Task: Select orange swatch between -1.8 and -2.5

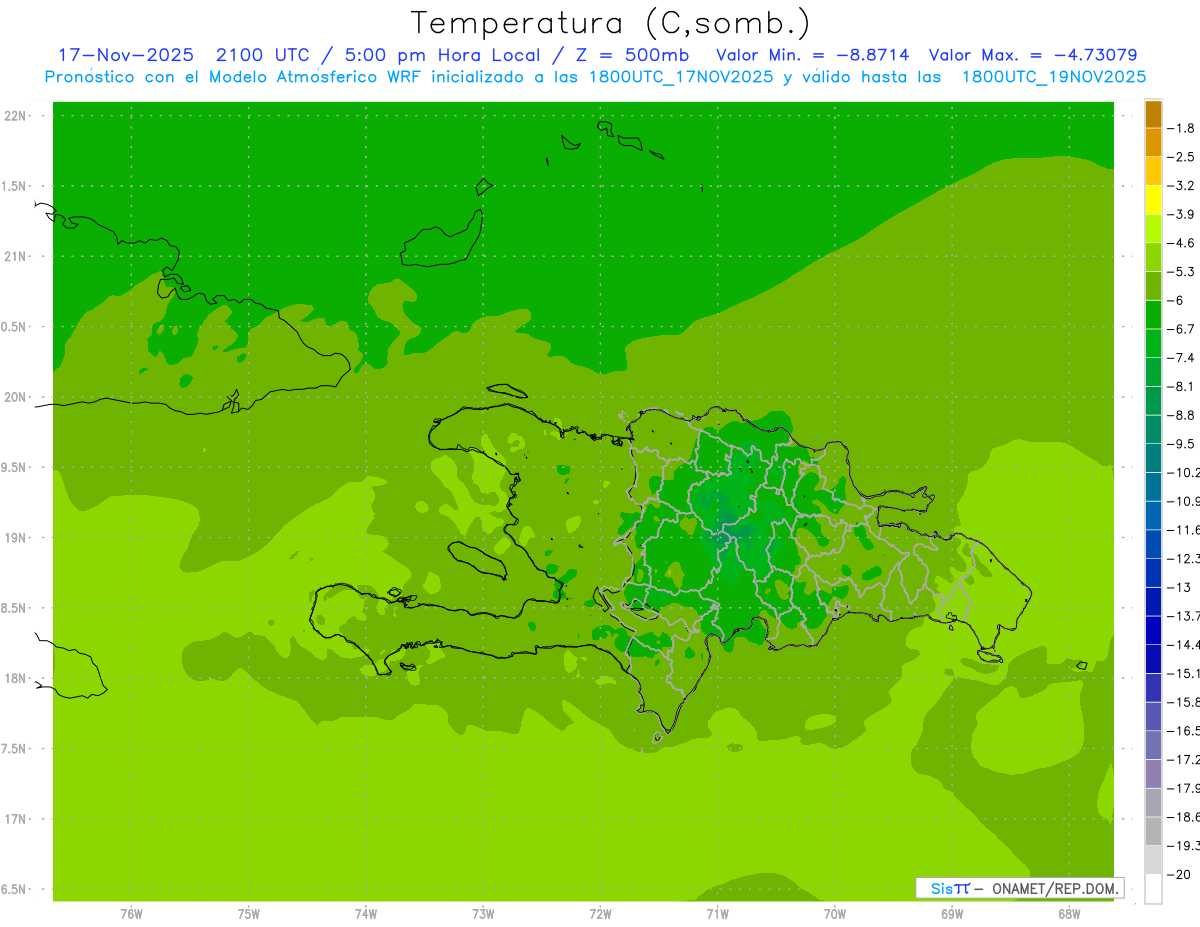Action: 1153,143
